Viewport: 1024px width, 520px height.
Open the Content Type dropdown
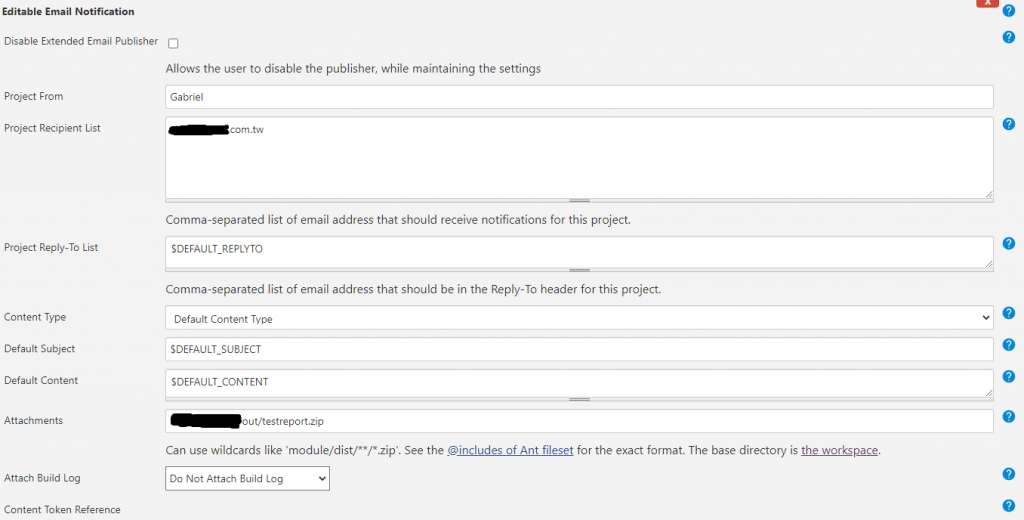579,318
